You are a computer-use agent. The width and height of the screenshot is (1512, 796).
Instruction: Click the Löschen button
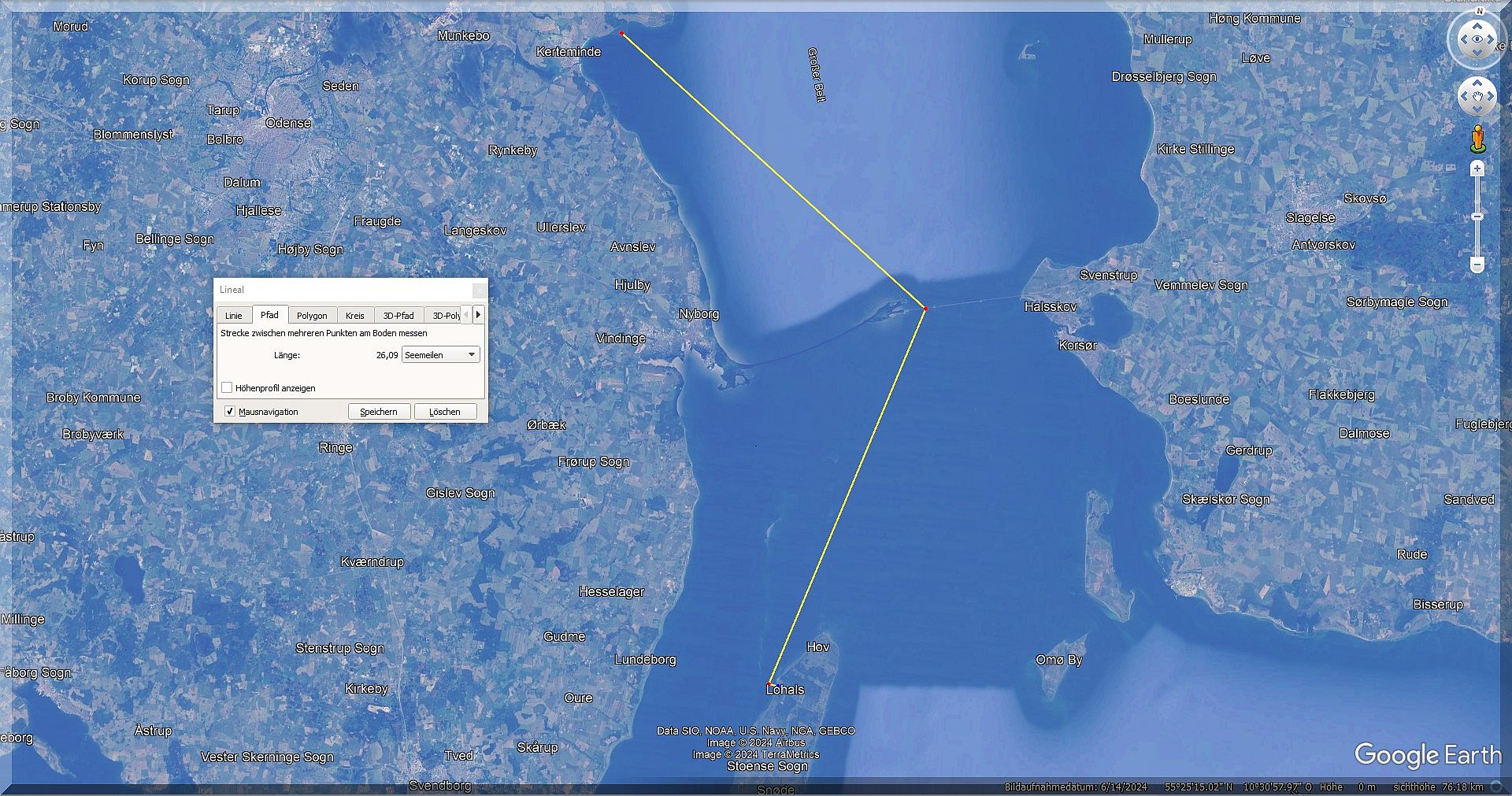tap(445, 412)
